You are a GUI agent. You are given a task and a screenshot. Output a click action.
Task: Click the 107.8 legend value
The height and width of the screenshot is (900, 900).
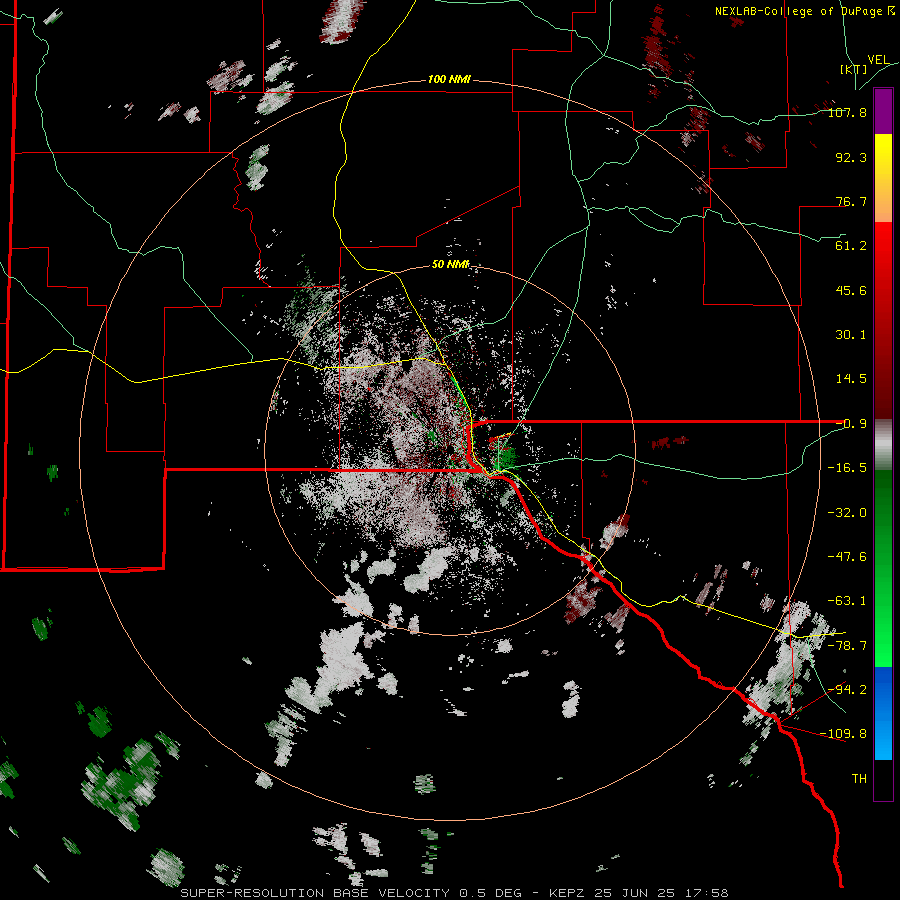(x=847, y=112)
